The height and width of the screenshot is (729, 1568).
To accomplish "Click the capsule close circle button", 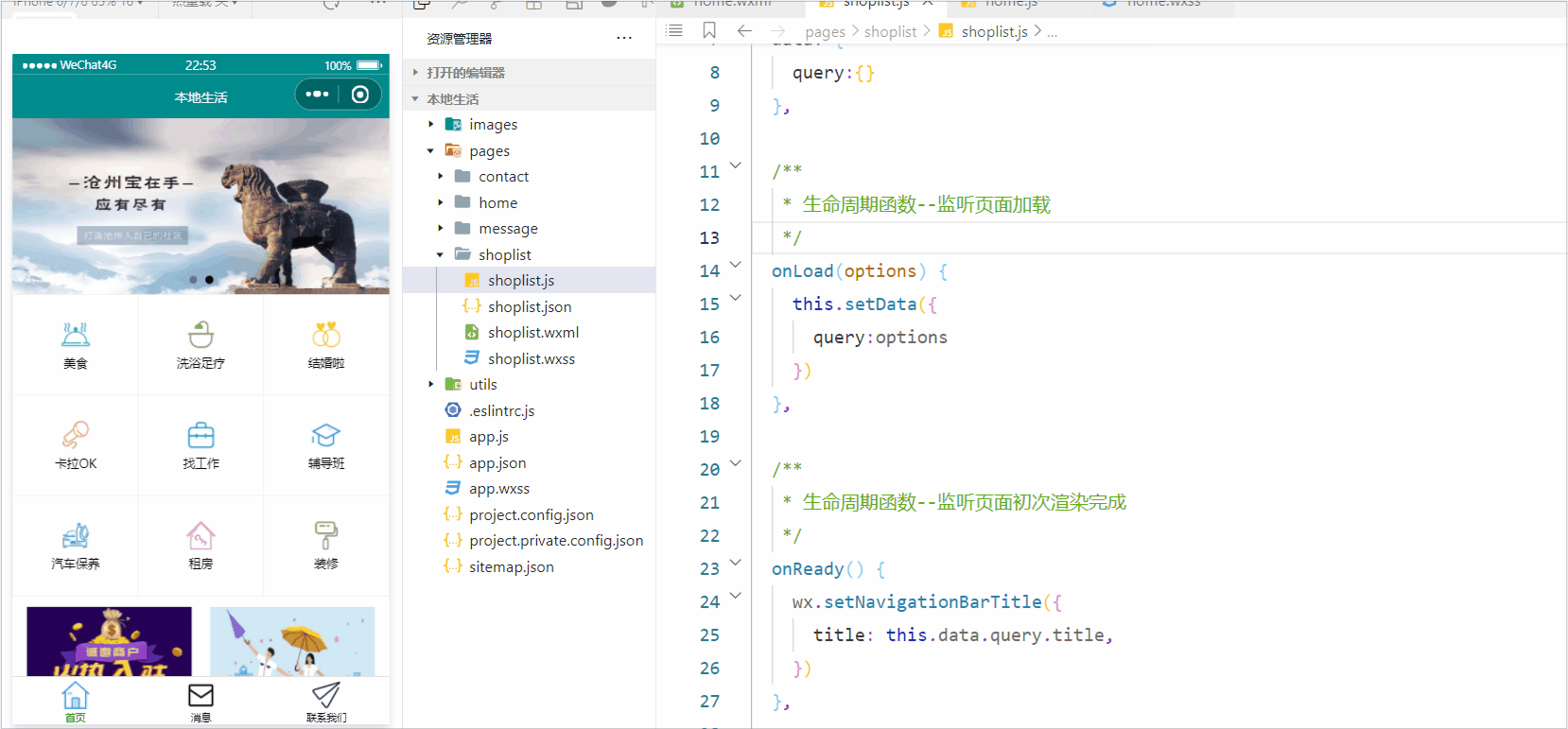I will [360, 95].
